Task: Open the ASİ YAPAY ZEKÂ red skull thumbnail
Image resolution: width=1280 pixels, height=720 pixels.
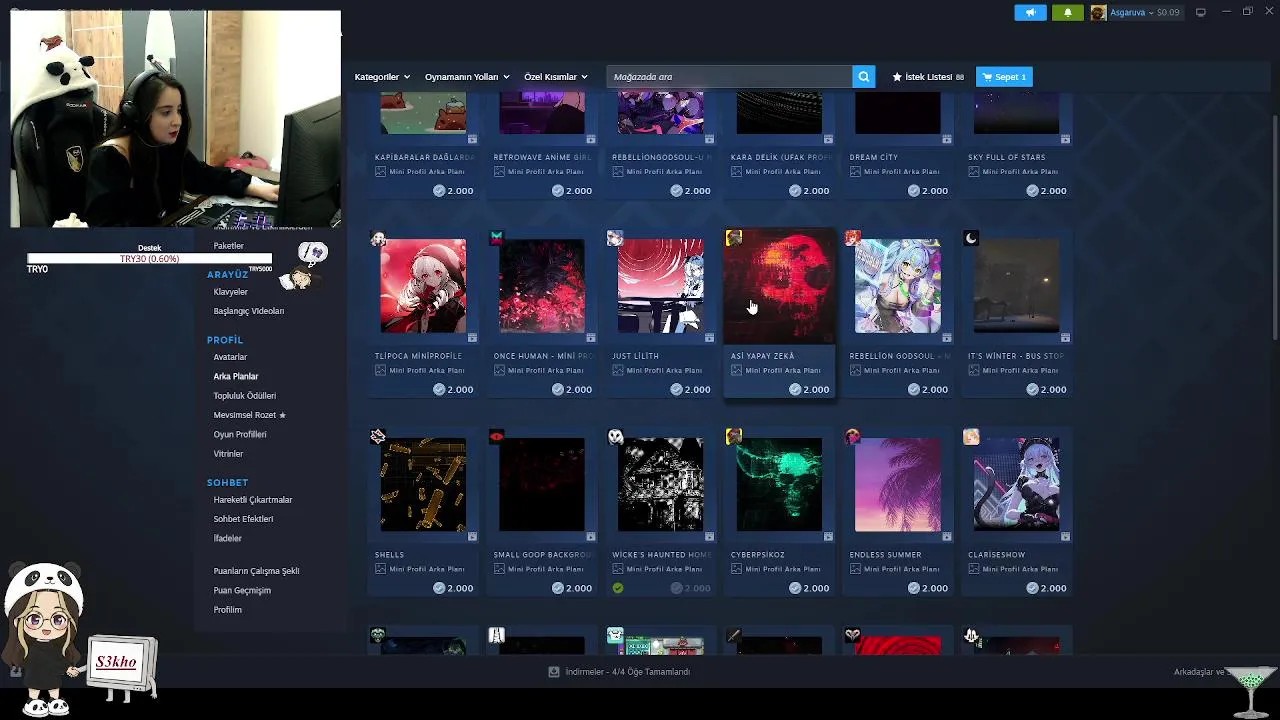Action: (x=779, y=286)
